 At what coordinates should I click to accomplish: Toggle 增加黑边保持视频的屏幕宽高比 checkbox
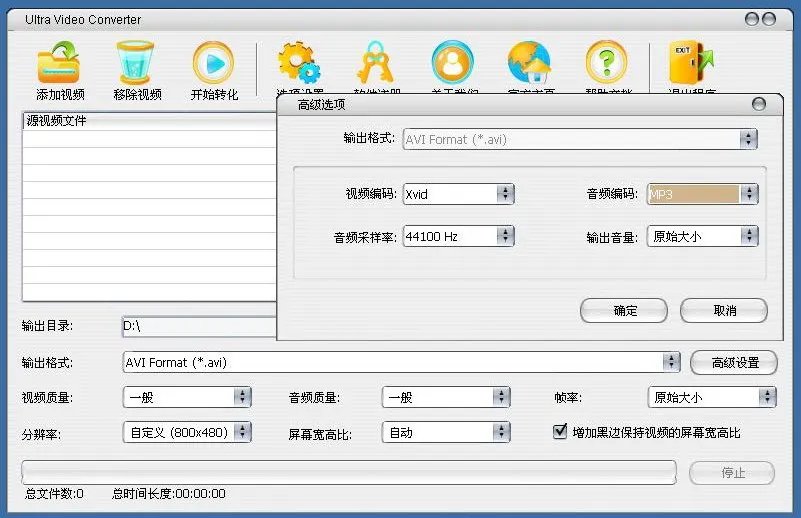point(560,432)
